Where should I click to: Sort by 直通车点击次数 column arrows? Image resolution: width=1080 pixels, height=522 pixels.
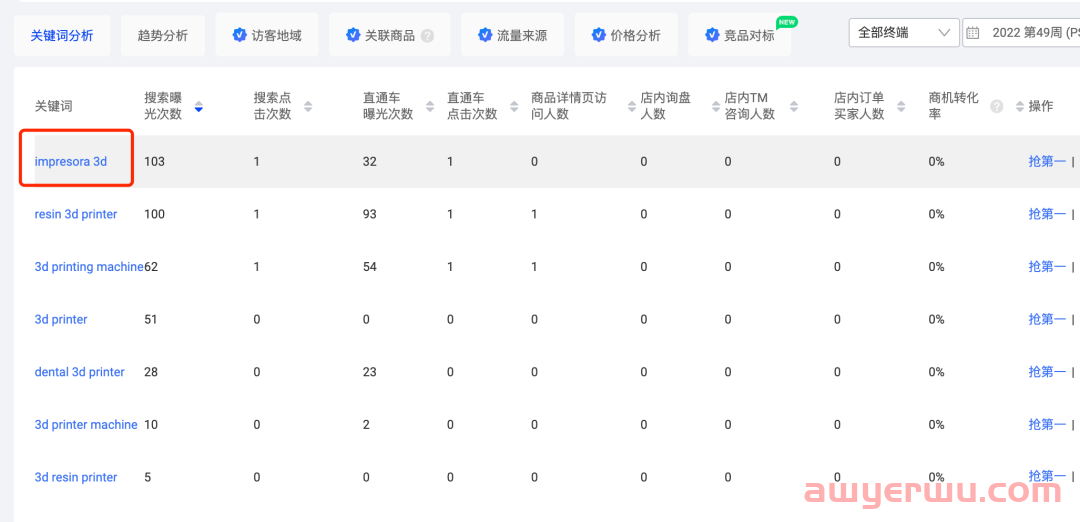(x=514, y=106)
